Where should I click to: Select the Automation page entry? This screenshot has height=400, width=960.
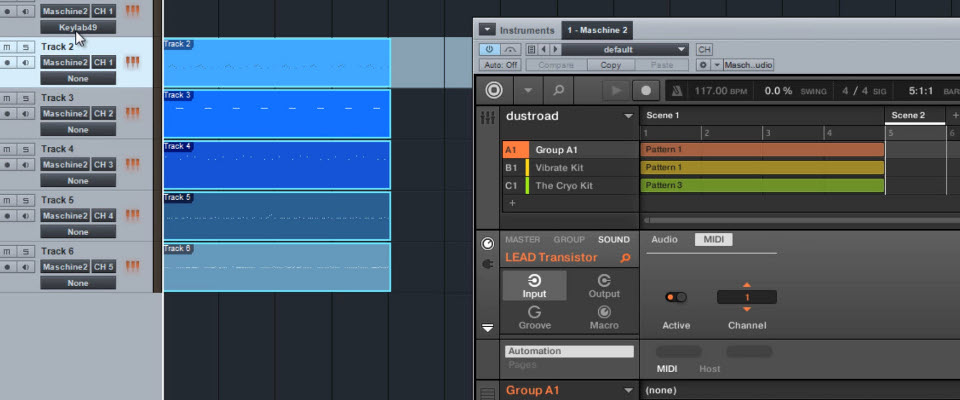tap(569, 352)
